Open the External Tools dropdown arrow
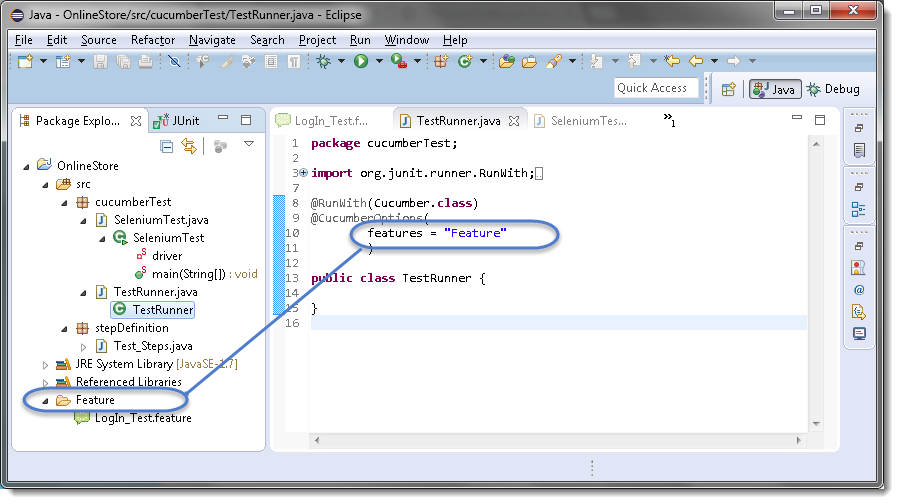 click(x=417, y=61)
